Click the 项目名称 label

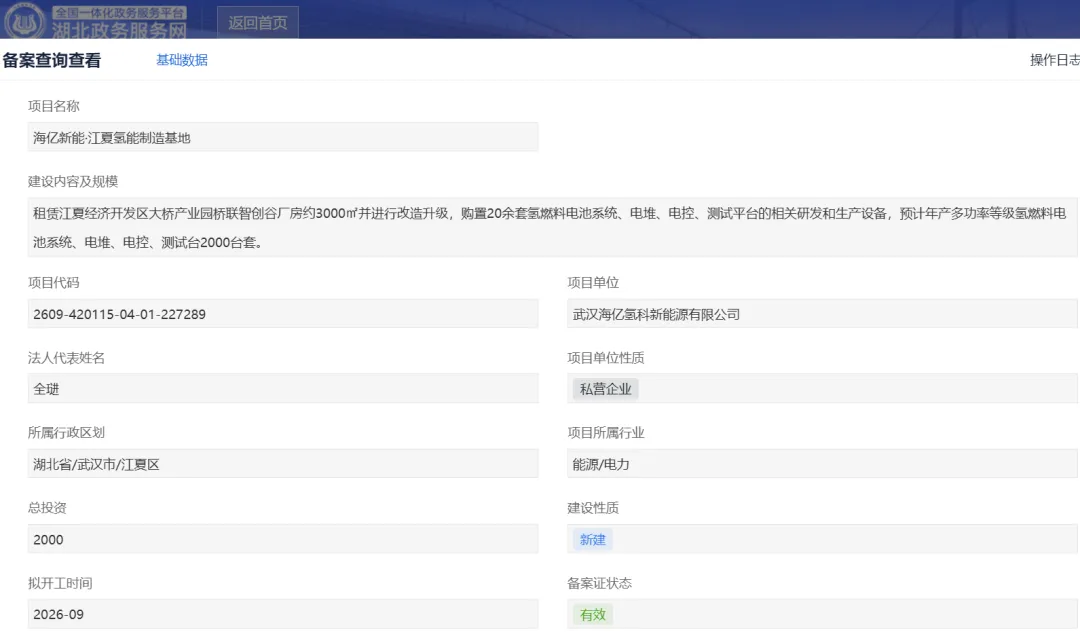tap(54, 106)
